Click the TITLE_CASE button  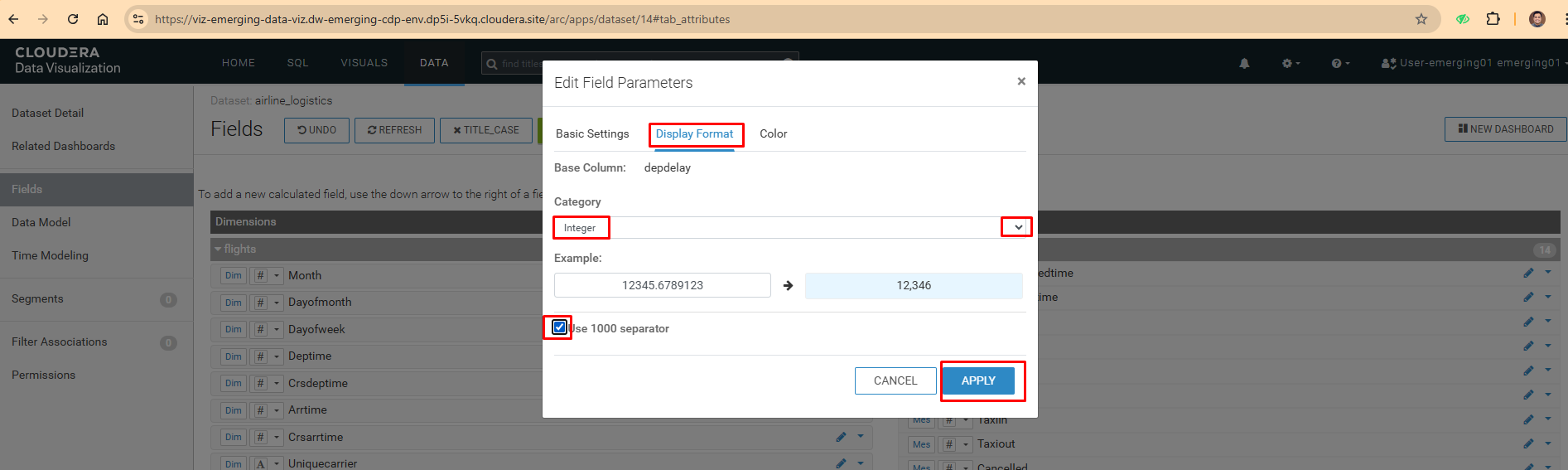point(486,130)
